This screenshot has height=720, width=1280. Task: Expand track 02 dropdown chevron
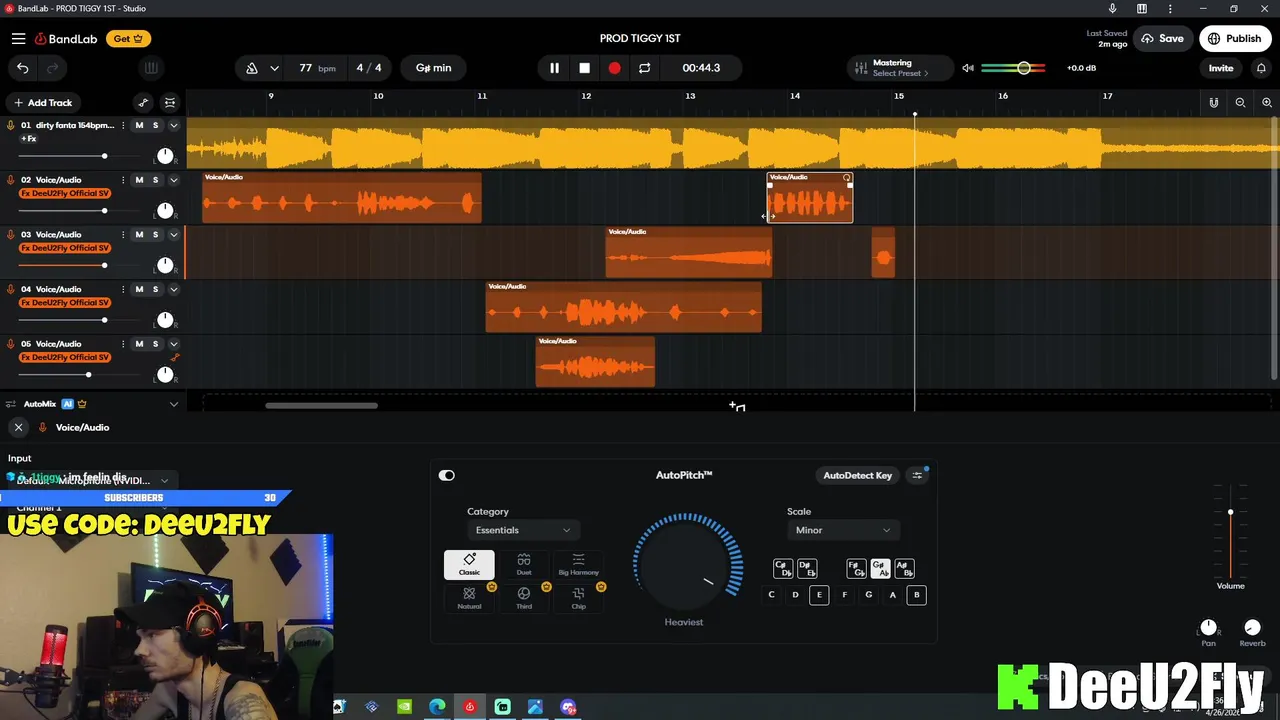coord(174,180)
